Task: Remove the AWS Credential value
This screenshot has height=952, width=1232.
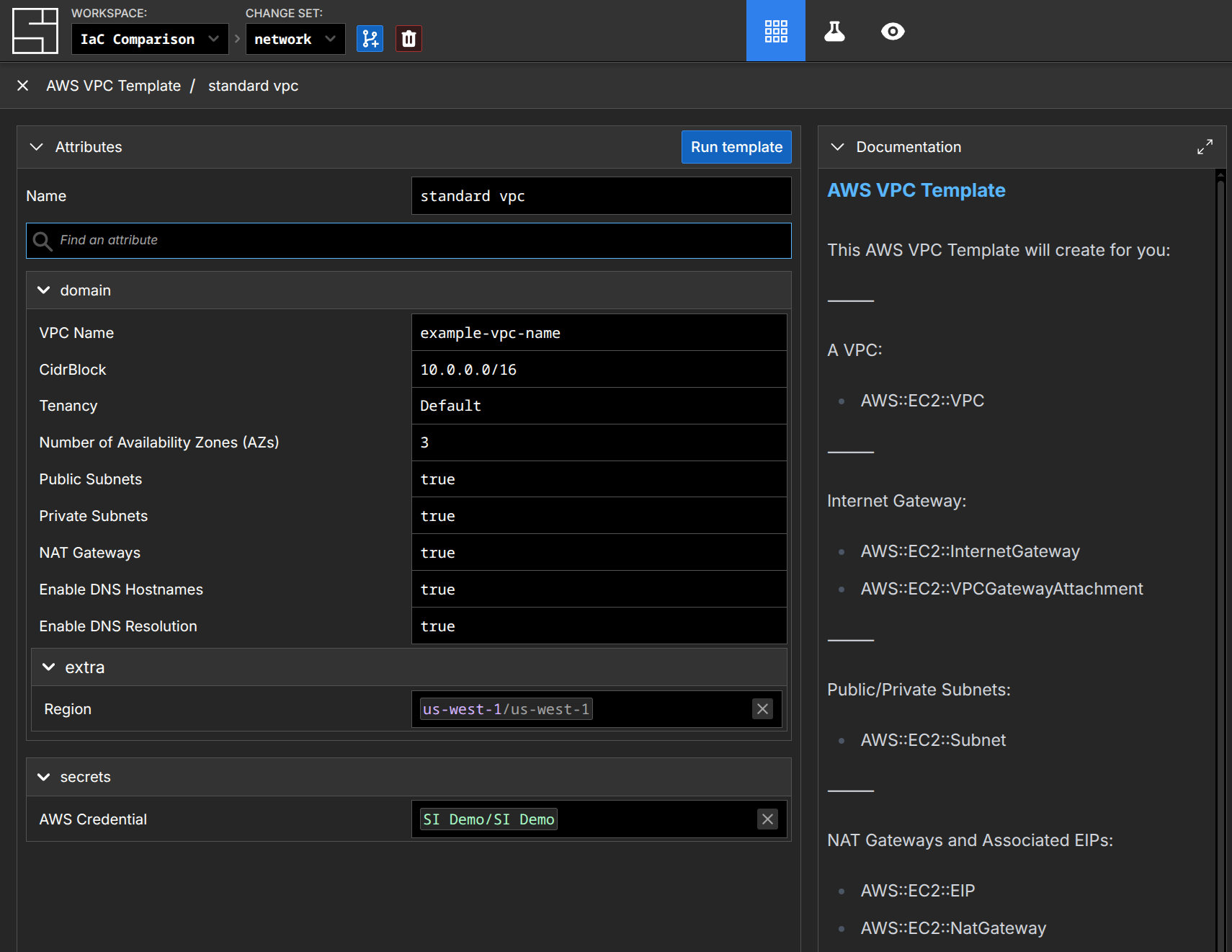Action: pyautogui.click(x=767, y=819)
